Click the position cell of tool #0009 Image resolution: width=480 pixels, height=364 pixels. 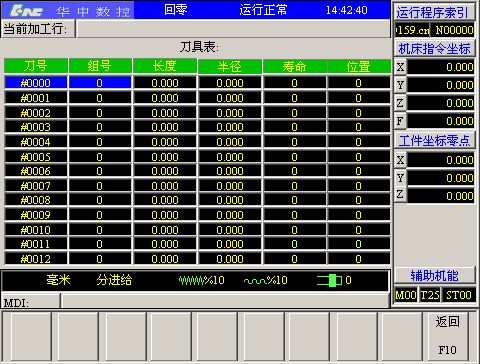[359, 215]
